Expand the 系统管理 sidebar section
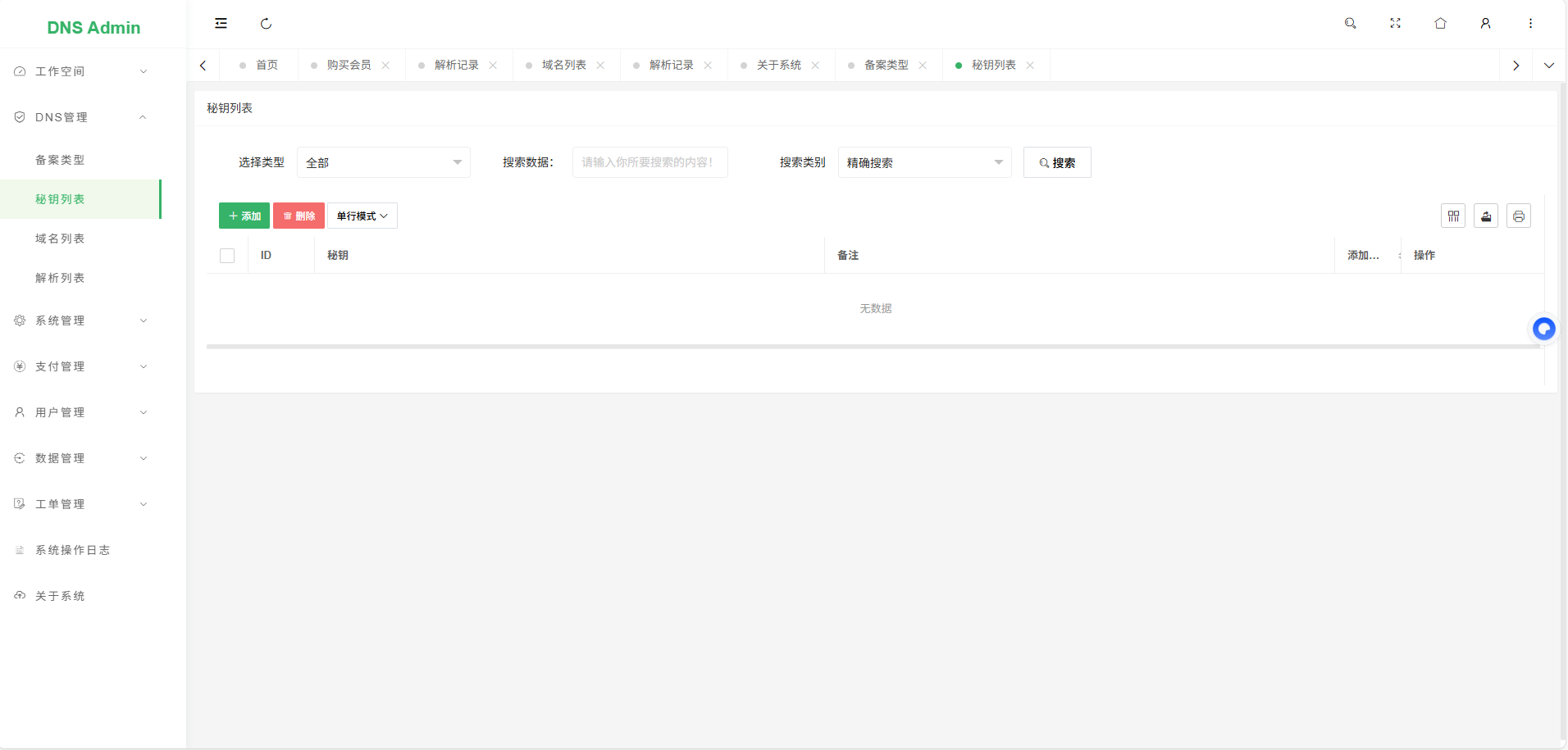 coord(80,320)
